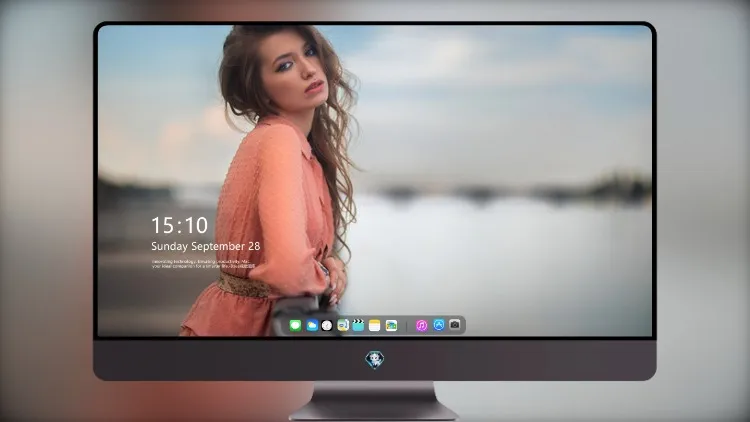This screenshot has width=750, height=422.
Task: Open the Weather app in the dock
Action: click(312, 325)
